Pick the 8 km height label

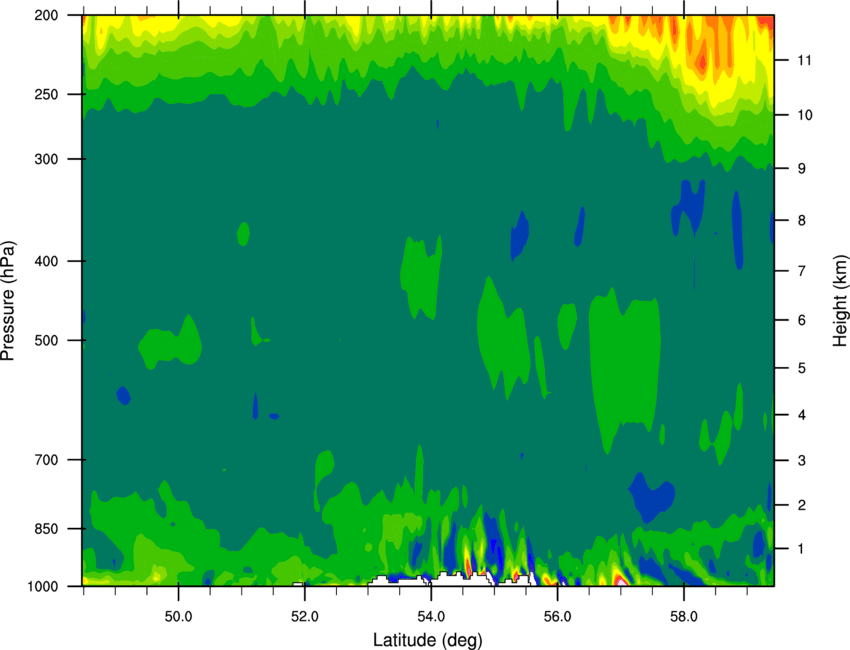coord(802,220)
